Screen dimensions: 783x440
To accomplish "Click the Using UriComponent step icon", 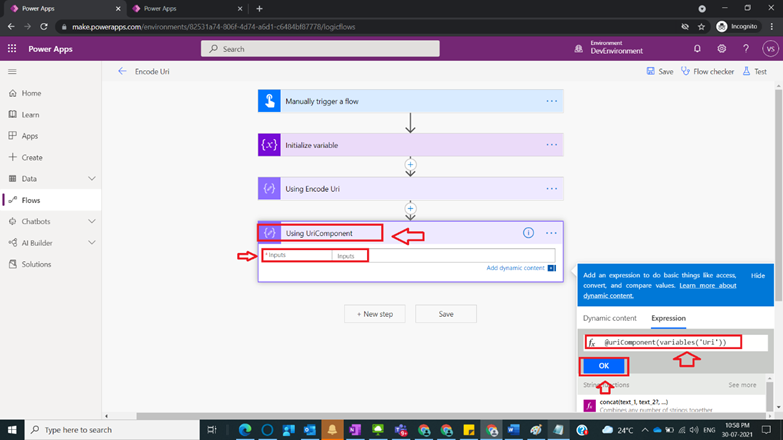I will pyautogui.click(x=269, y=233).
